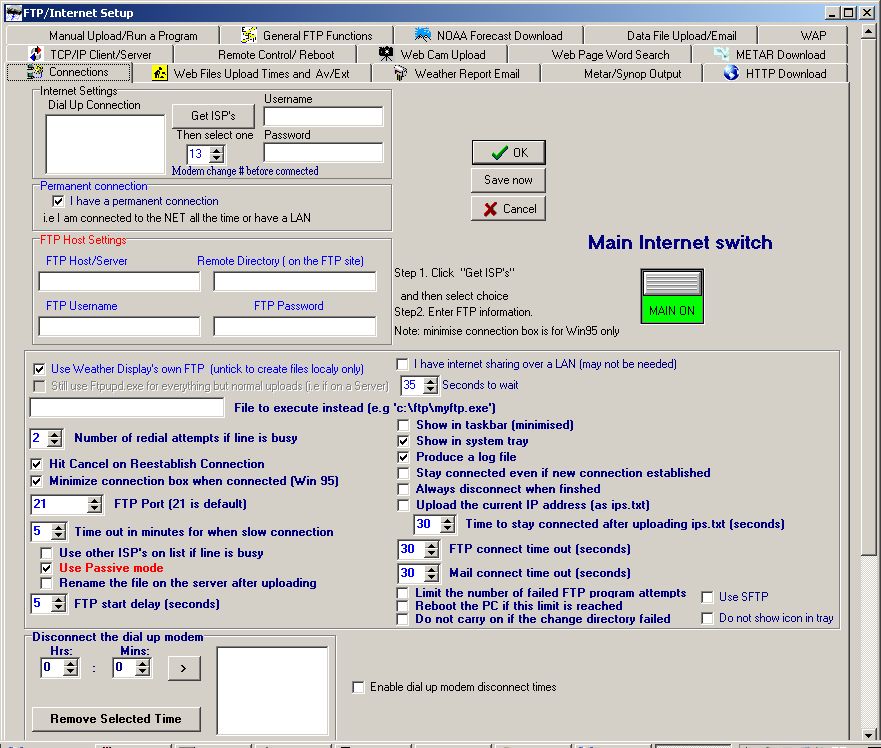The image size is (881, 748).
Task: Uncheck 'I have a permanent connection'
Action: [58, 201]
